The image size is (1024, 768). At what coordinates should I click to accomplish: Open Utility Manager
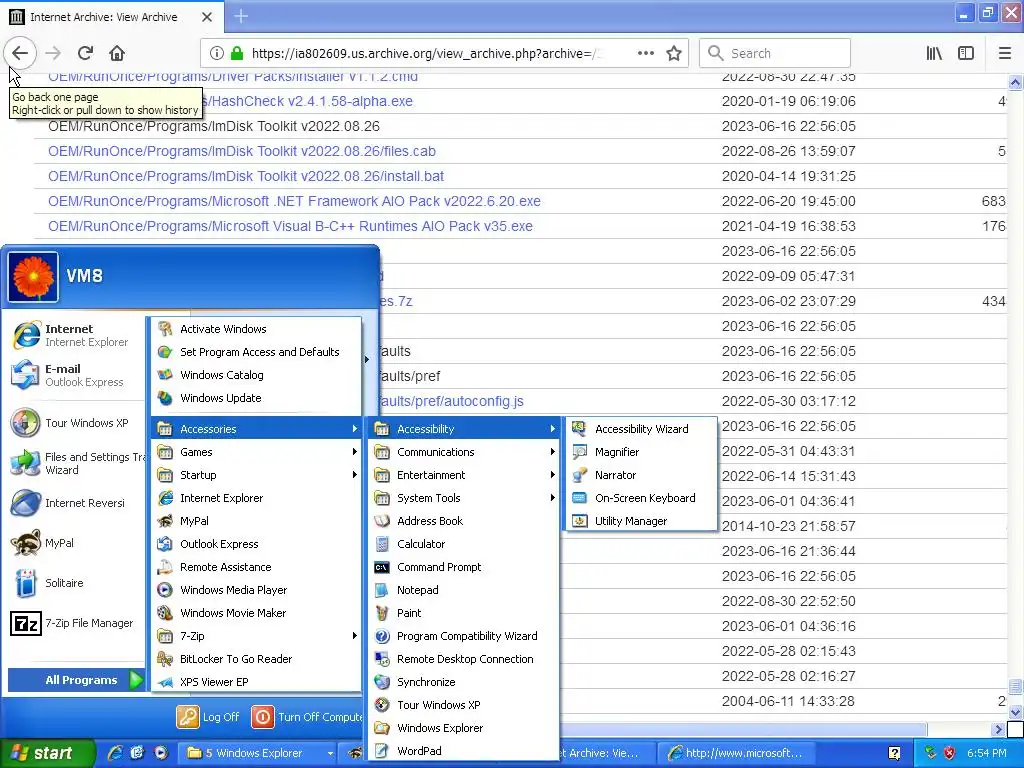tap(642, 521)
